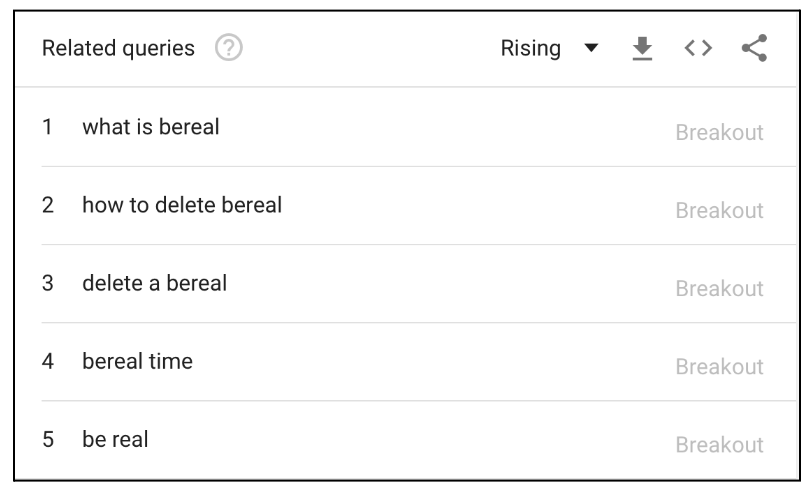Click Breakout label beside 'how to delete bereal'
The height and width of the screenshot is (494, 810).
pyautogui.click(x=720, y=210)
